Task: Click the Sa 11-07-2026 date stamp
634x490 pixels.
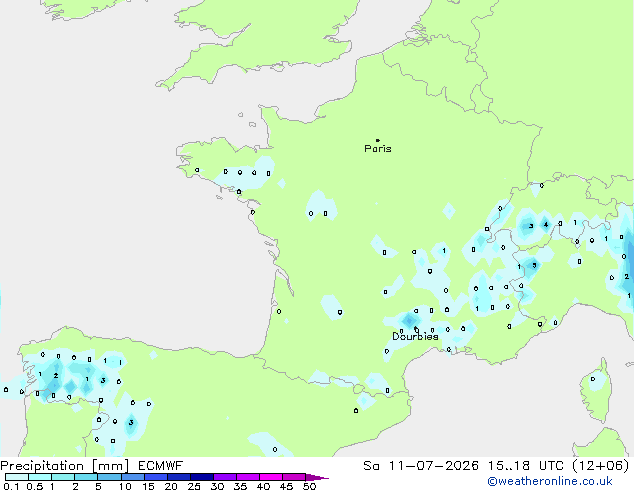Action: [x=421, y=466]
